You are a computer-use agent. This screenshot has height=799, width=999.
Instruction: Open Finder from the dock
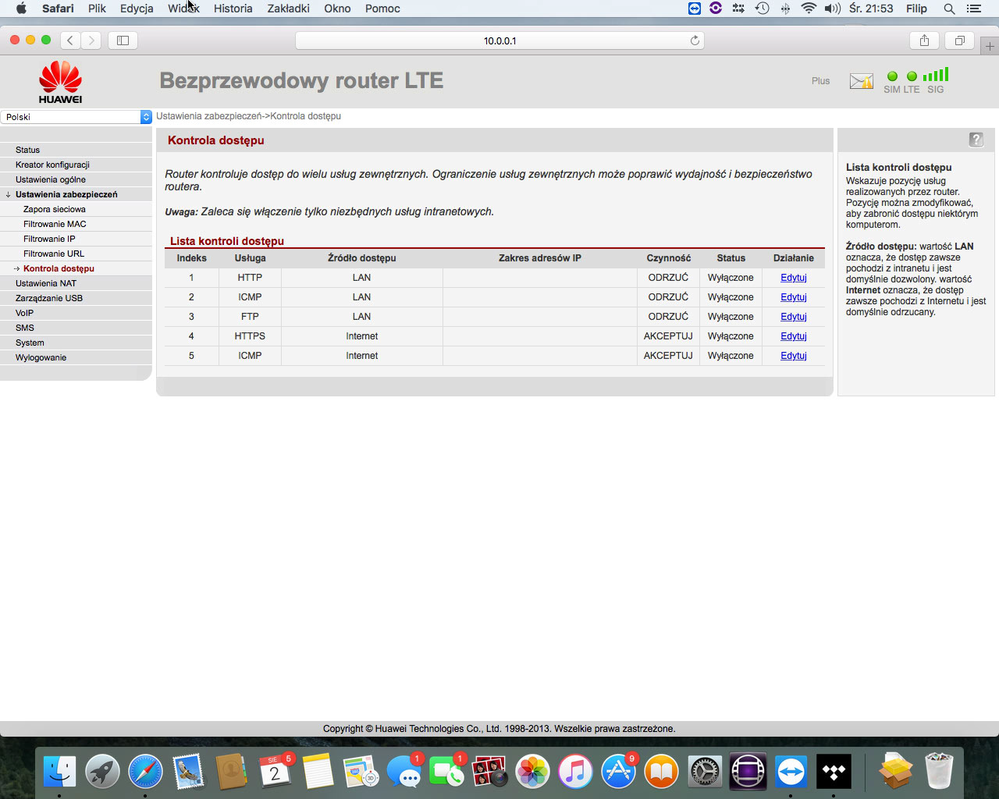click(x=60, y=772)
